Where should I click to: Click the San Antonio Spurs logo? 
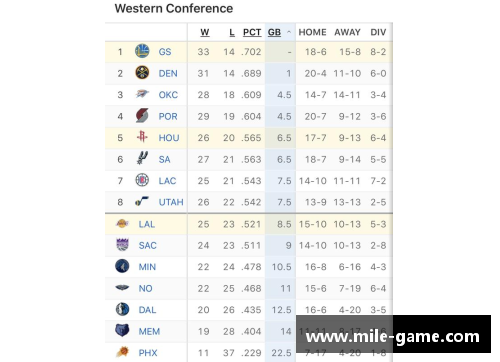coord(142,158)
